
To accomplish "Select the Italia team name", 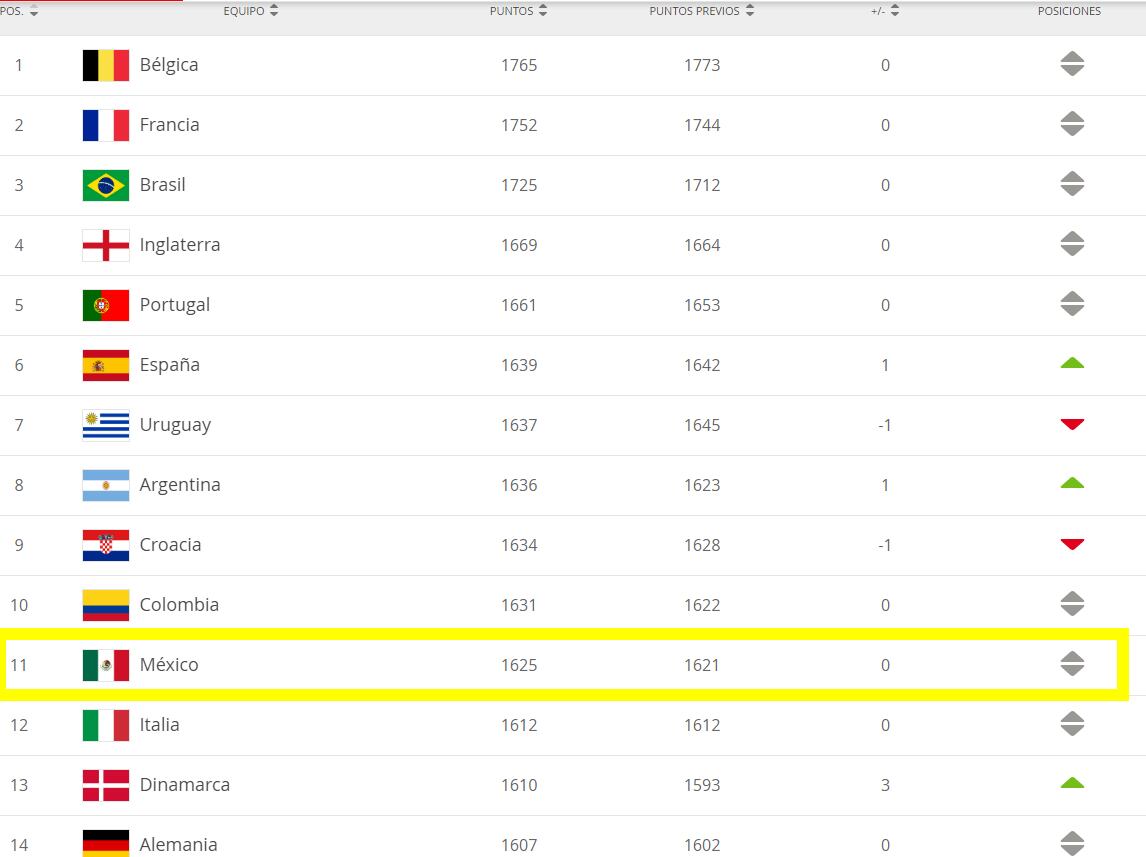I will [160, 725].
